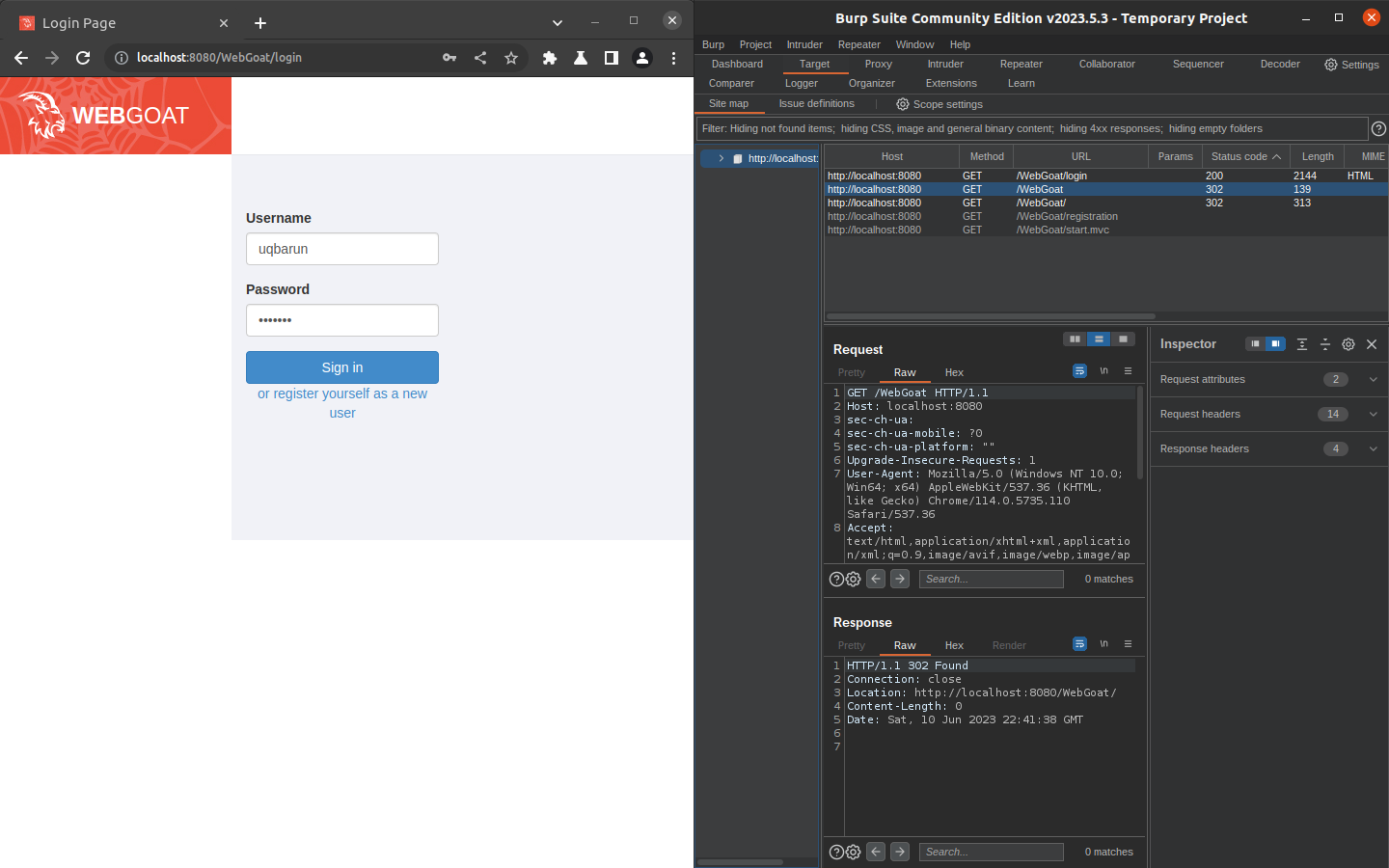Toggle non-printable characters in Request editor
This screenshot has width=1389, height=868.
coord(1103,371)
